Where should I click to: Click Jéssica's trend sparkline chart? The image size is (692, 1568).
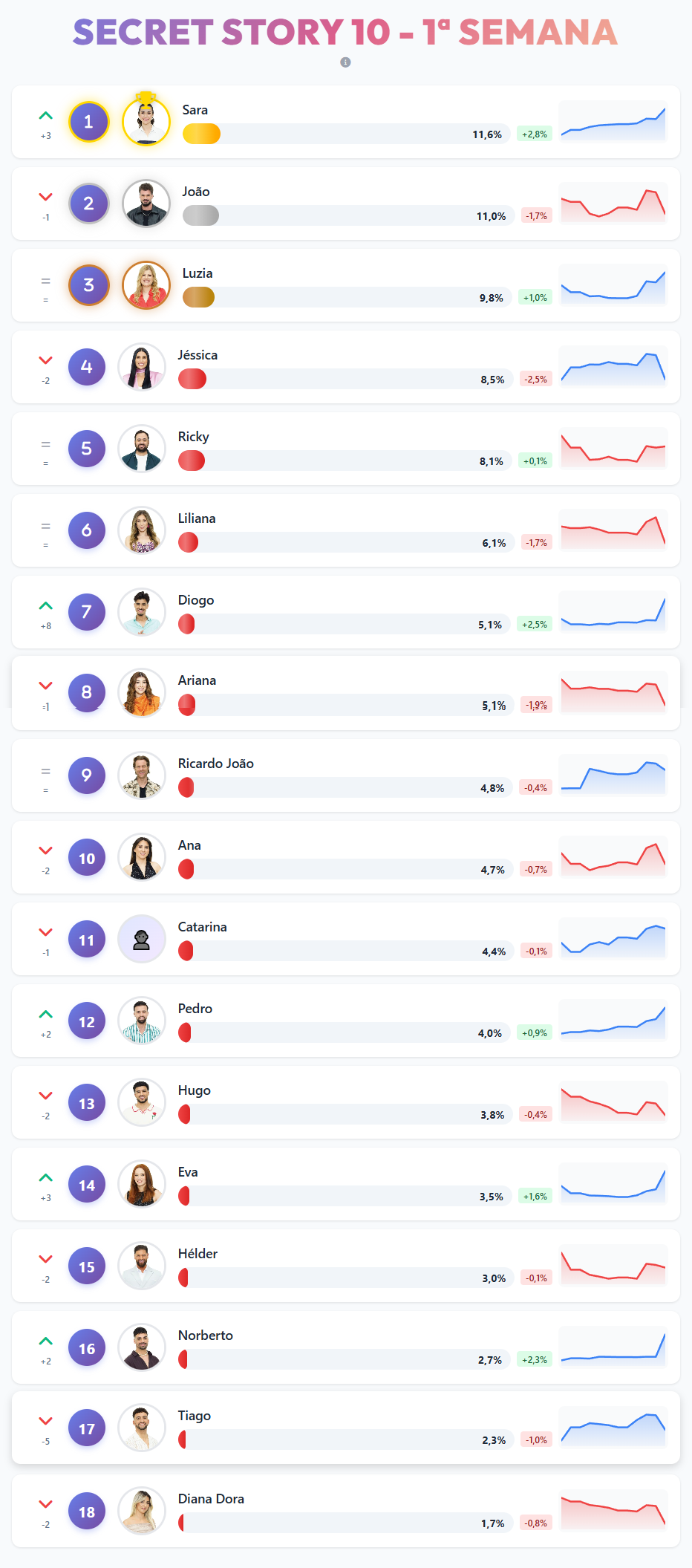point(613,367)
